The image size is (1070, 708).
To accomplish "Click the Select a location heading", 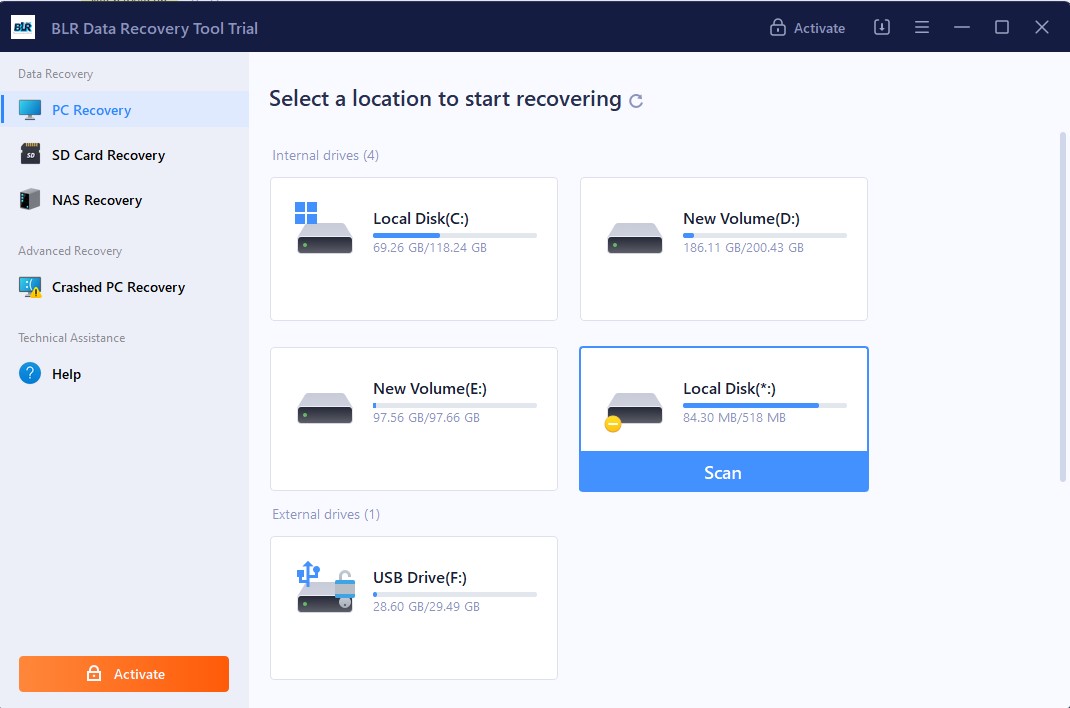I will pos(445,99).
